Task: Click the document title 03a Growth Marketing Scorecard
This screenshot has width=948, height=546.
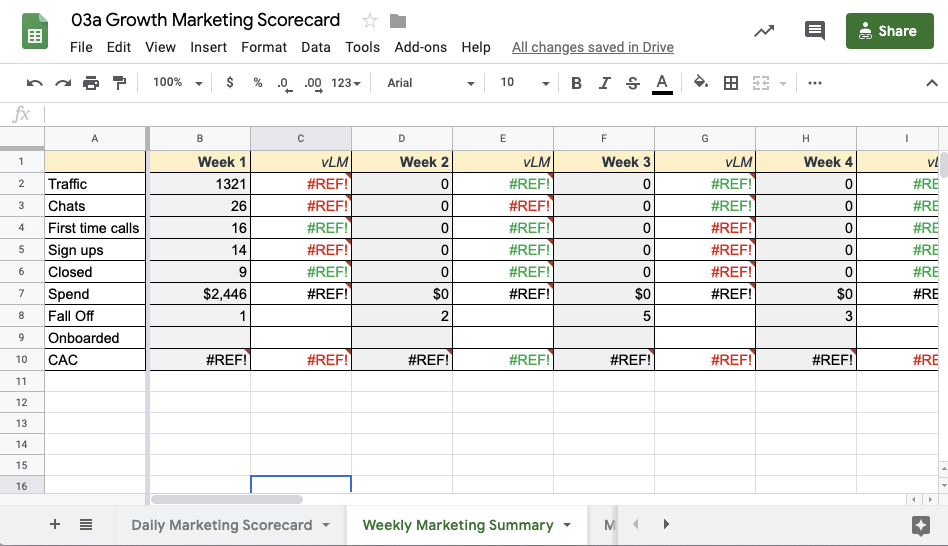Action: [x=206, y=20]
